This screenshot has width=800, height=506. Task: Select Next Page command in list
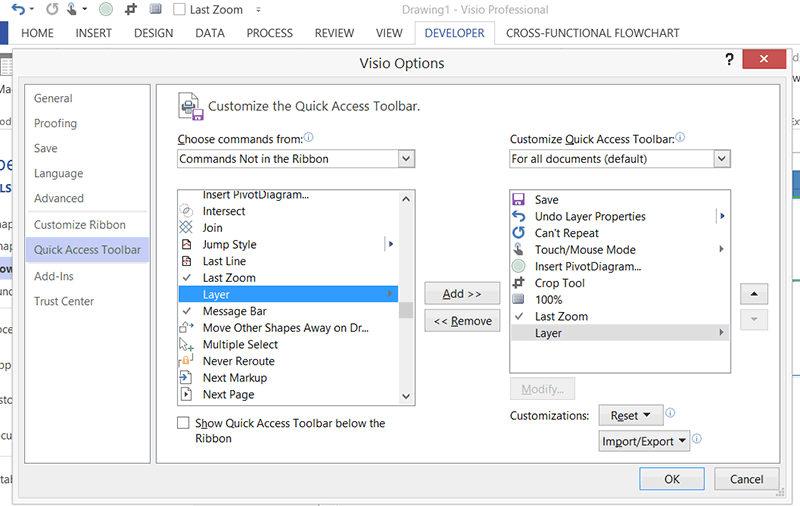pyautogui.click(x=288, y=394)
